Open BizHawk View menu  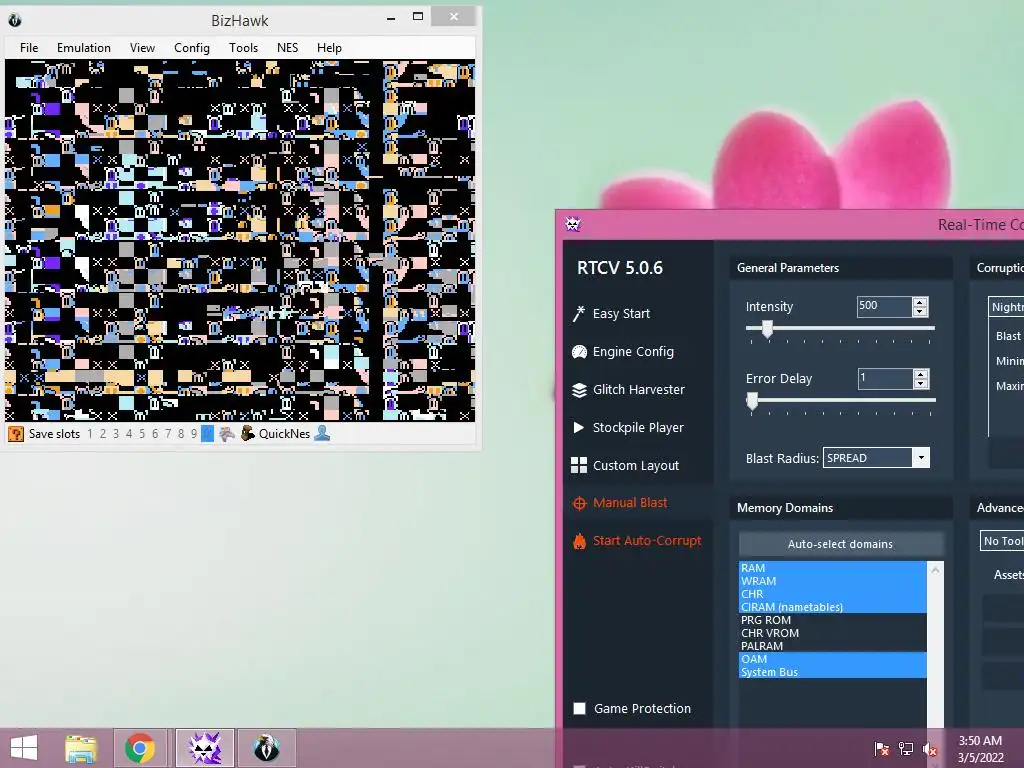[x=142, y=48]
